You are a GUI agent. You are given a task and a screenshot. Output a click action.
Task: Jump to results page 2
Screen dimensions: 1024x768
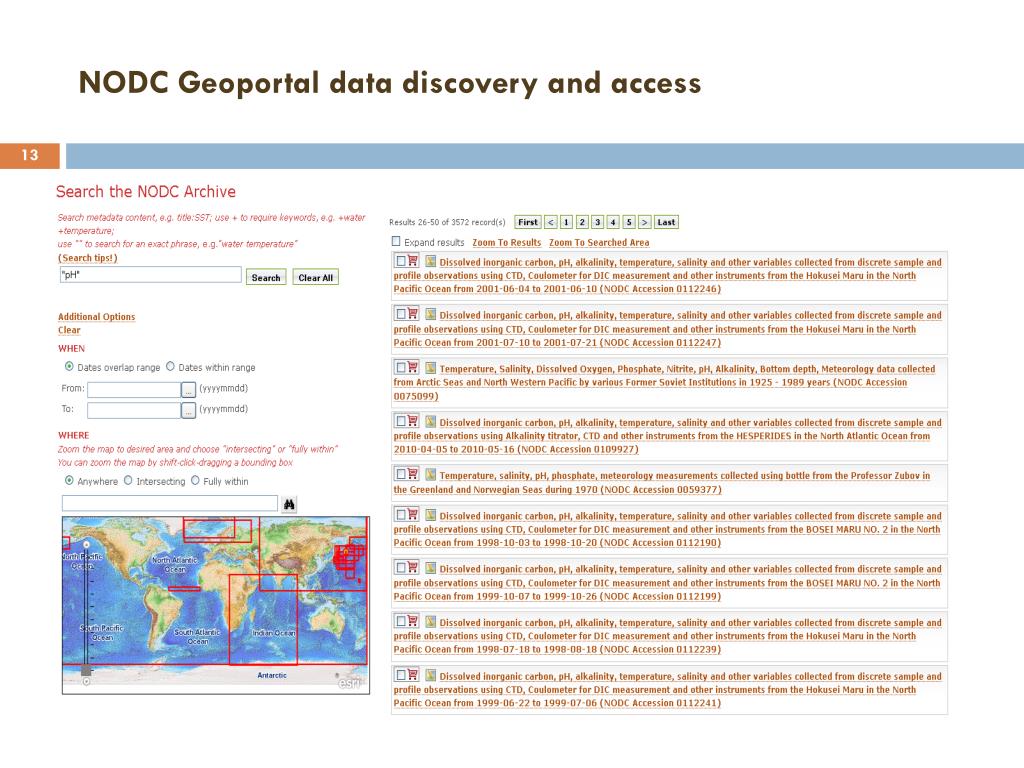582,222
